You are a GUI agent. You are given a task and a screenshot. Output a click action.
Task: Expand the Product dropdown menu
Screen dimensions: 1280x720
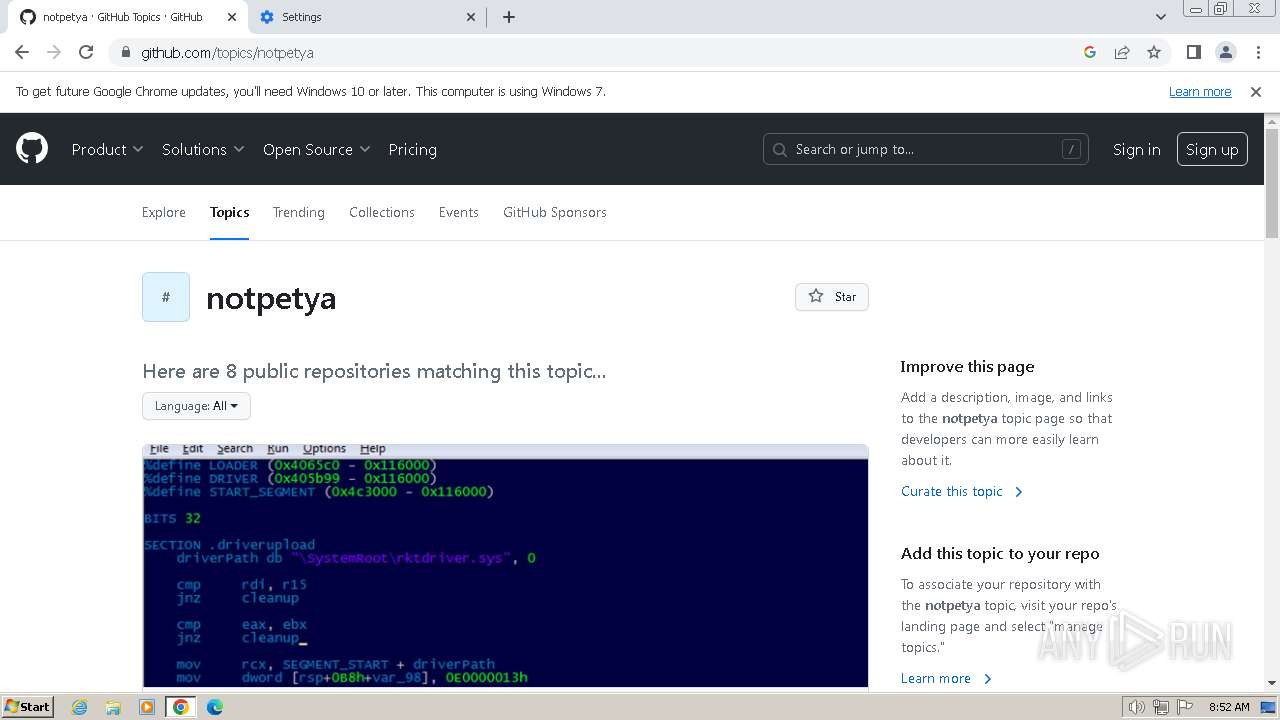coord(107,149)
